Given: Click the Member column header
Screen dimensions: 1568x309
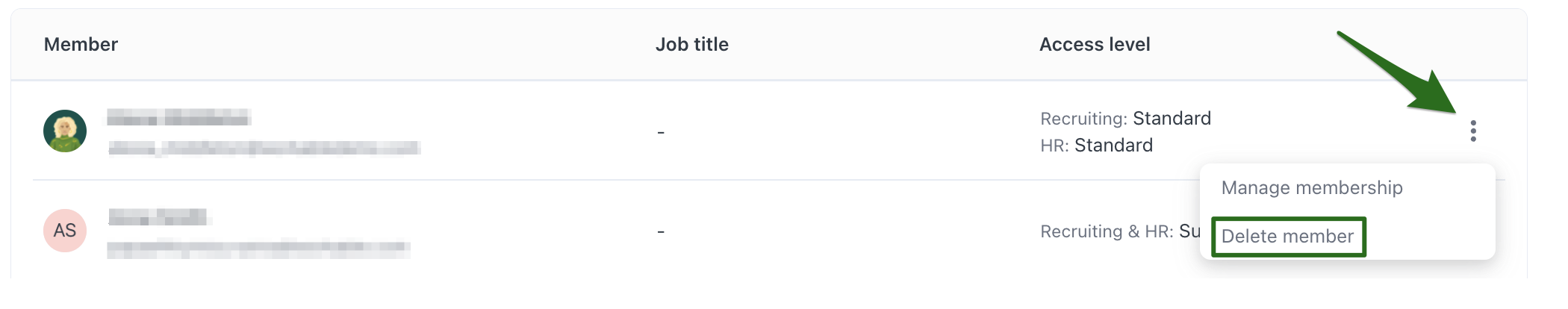Looking at the screenshot, I should click(x=81, y=45).
